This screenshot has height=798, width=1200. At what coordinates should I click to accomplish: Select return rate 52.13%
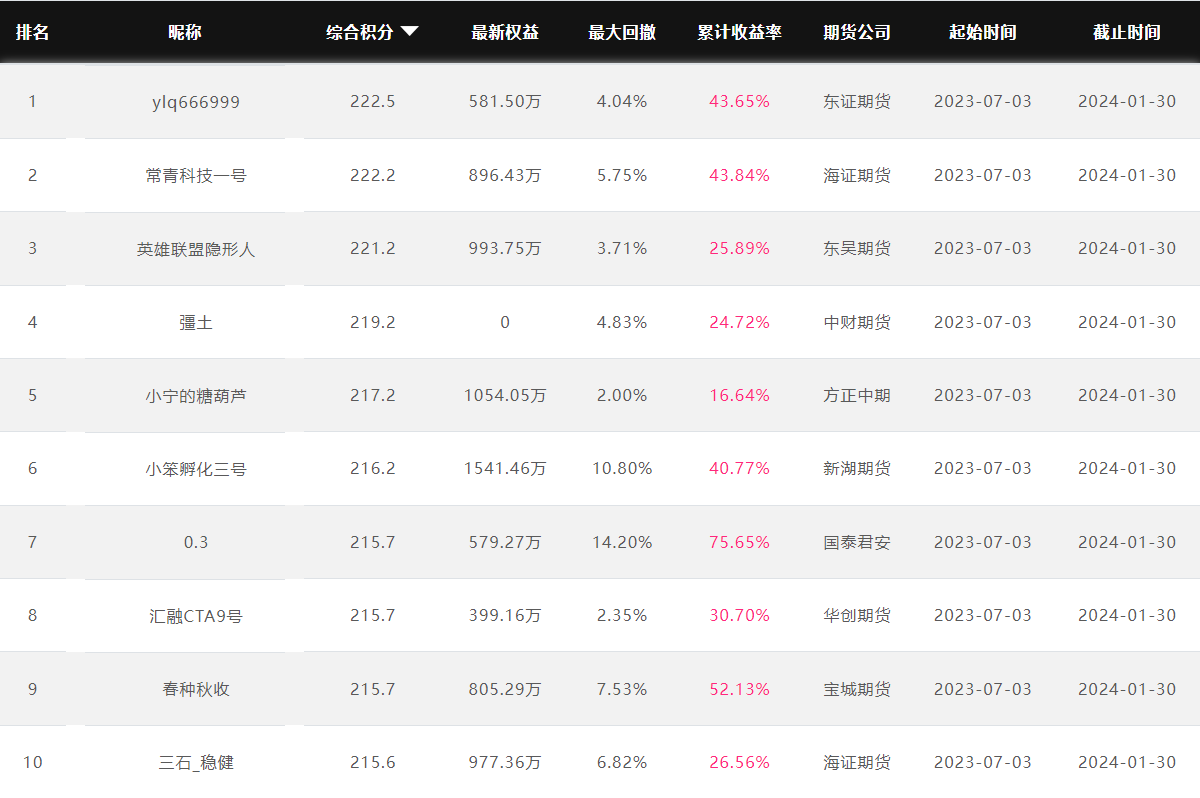click(x=740, y=689)
